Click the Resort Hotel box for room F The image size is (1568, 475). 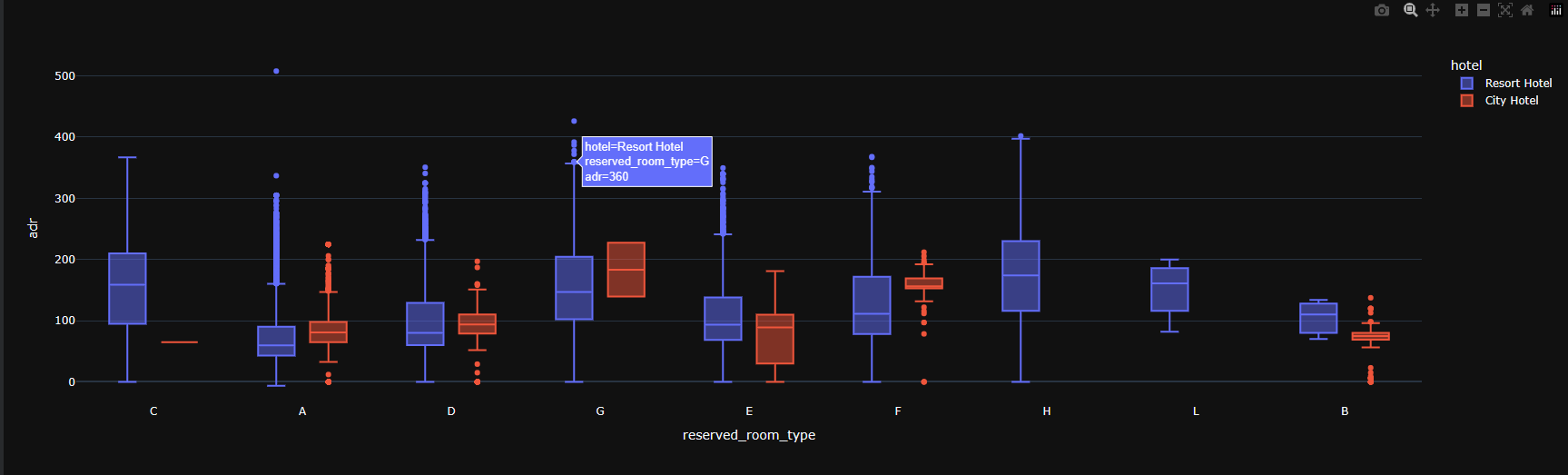(872, 305)
